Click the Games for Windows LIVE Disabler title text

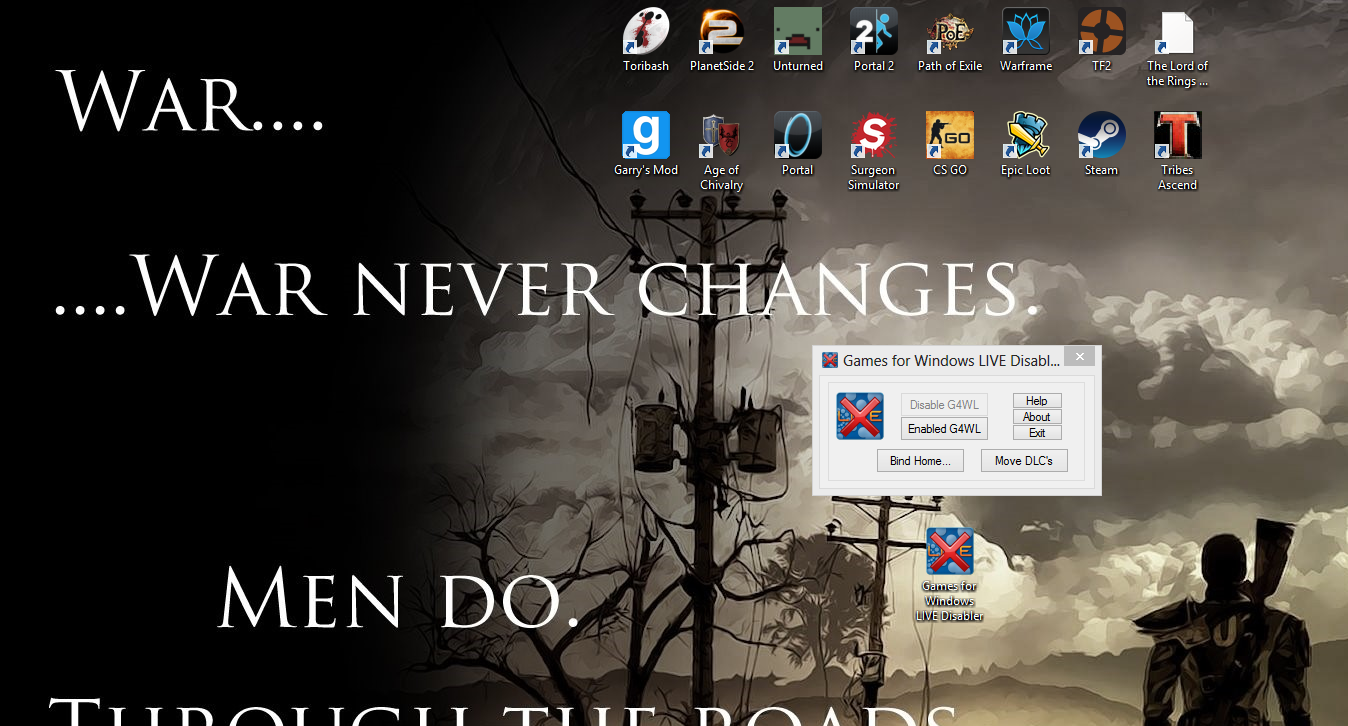click(x=951, y=360)
